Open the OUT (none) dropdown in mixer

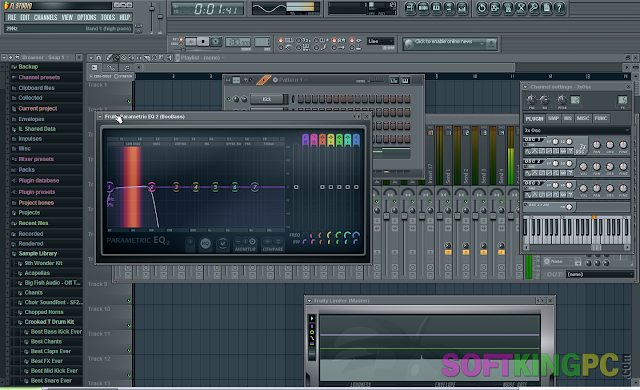[x=599, y=274]
